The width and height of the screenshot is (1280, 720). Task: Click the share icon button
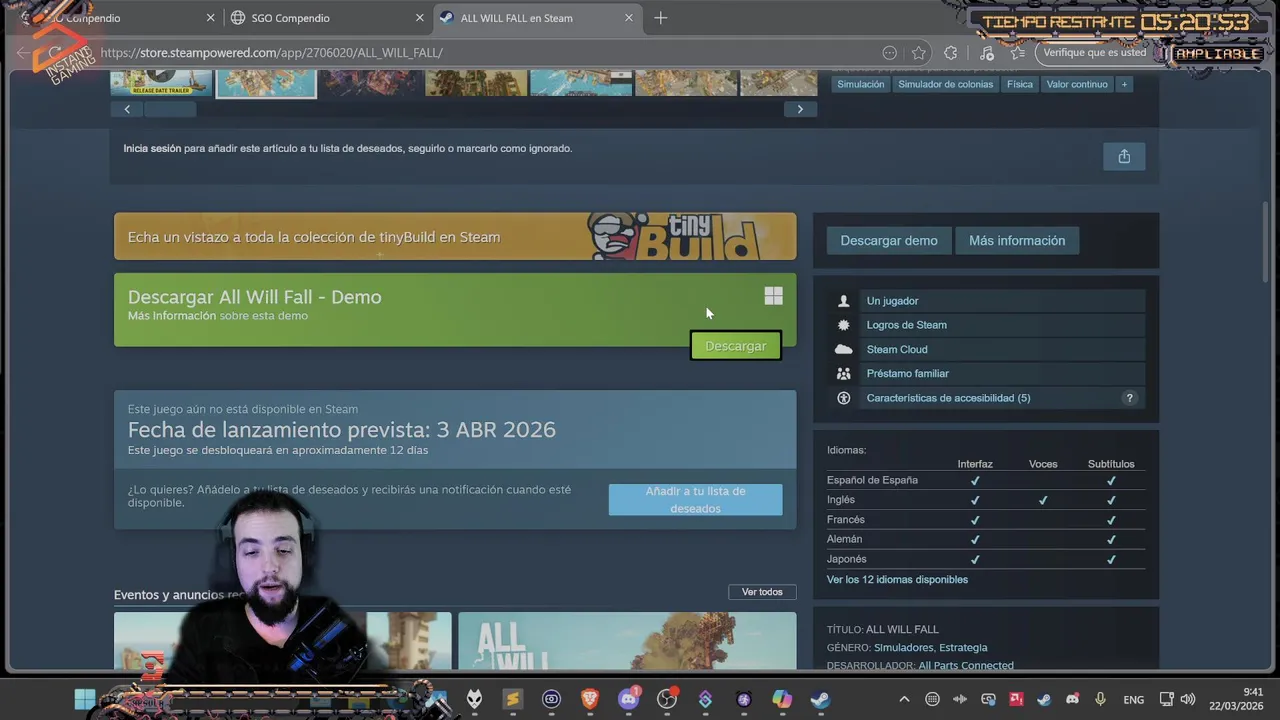click(1124, 156)
